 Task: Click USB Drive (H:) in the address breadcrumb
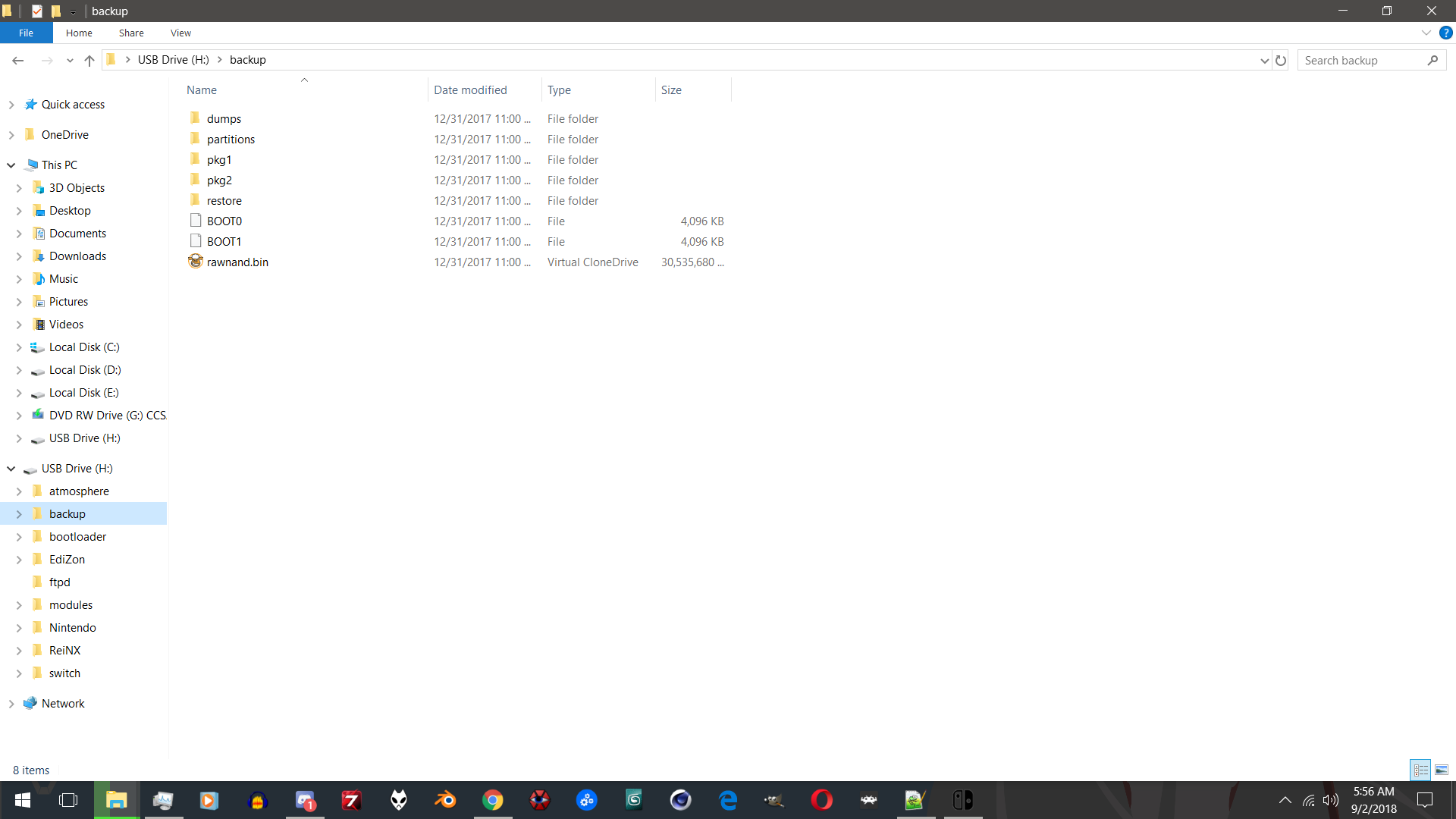pos(173,60)
